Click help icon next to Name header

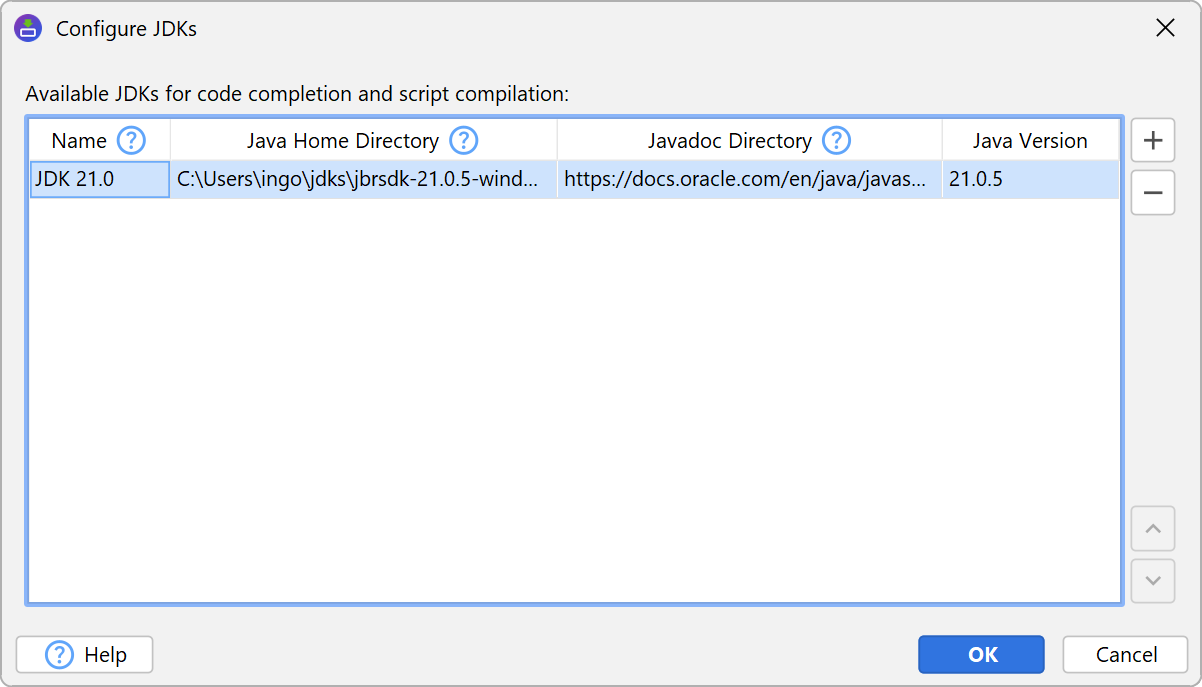pyautogui.click(x=131, y=141)
